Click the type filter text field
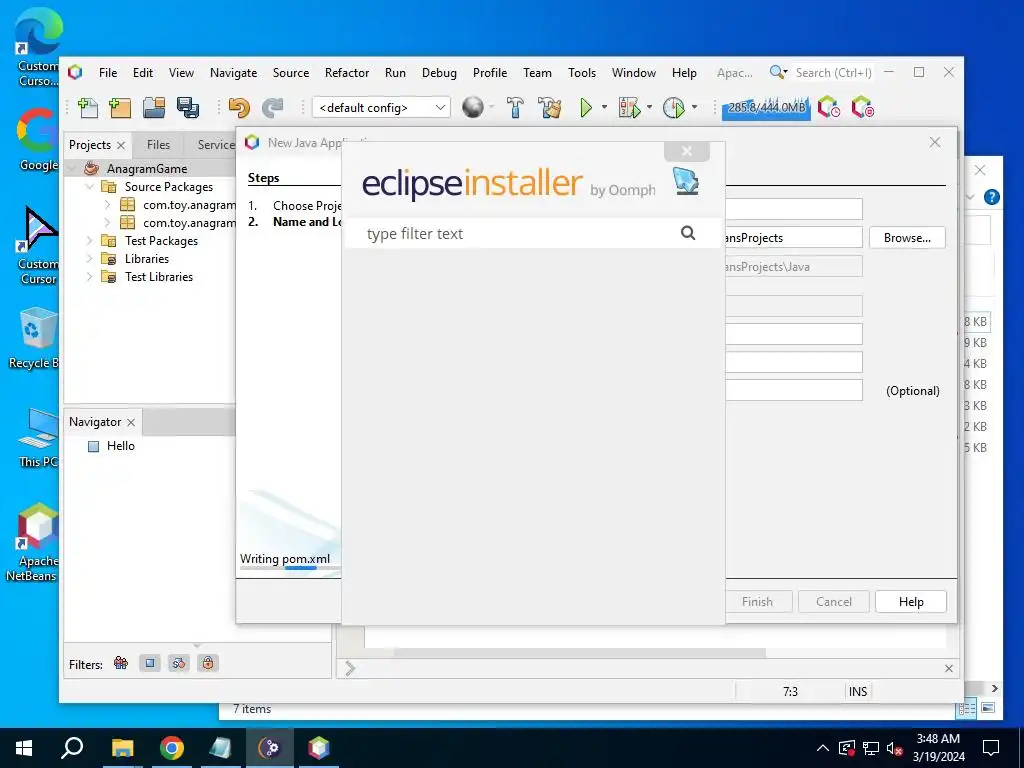The height and width of the screenshot is (768, 1024). (x=519, y=233)
